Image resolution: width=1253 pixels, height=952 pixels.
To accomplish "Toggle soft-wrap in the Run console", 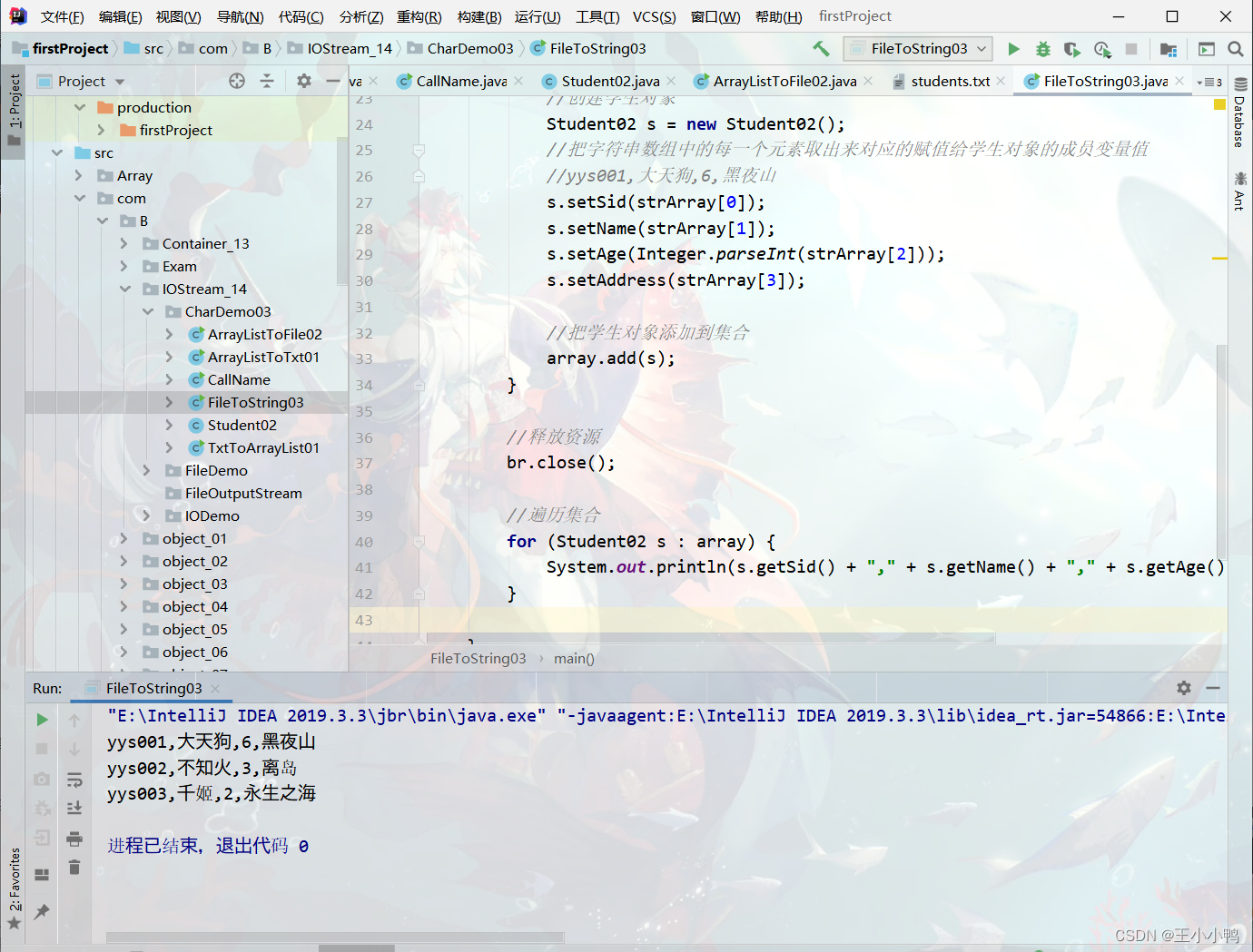I will (74, 780).
